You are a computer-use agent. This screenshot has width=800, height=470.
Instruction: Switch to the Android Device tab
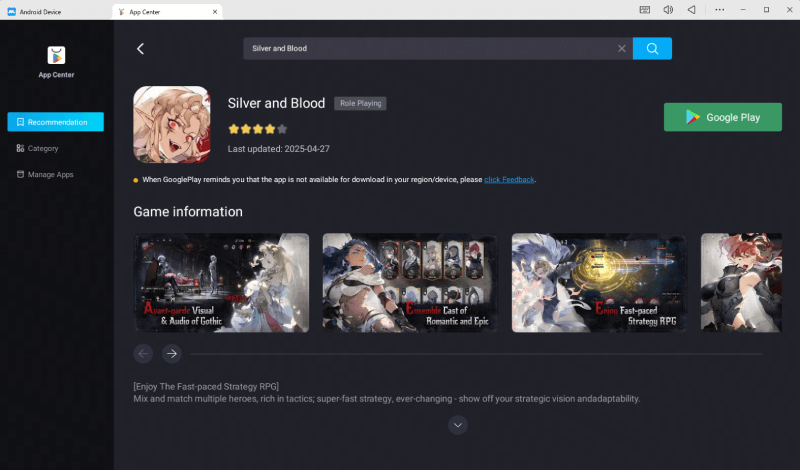tap(35, 12)
